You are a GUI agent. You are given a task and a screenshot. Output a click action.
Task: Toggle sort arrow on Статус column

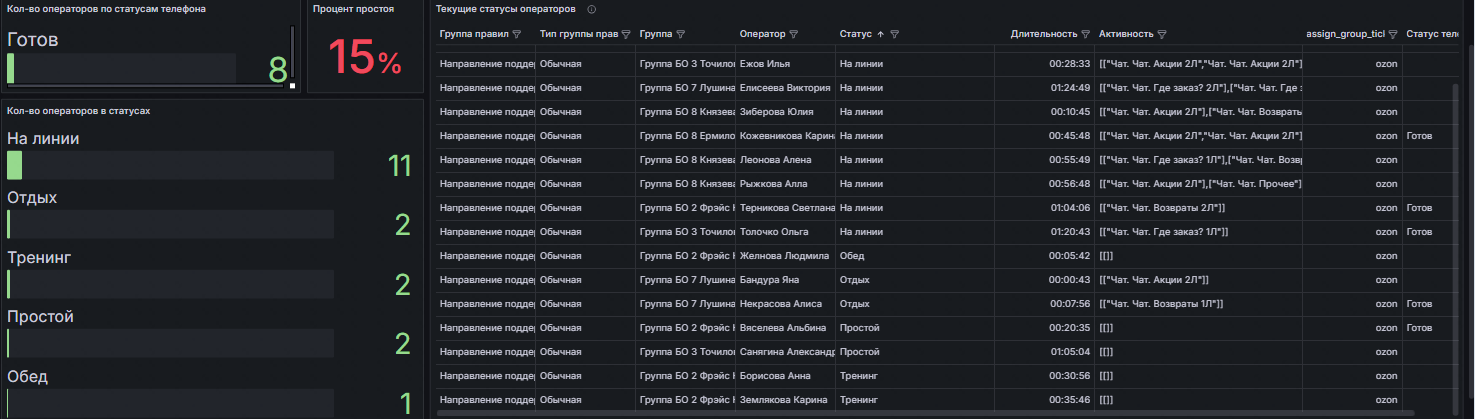[x=880, y=34]
